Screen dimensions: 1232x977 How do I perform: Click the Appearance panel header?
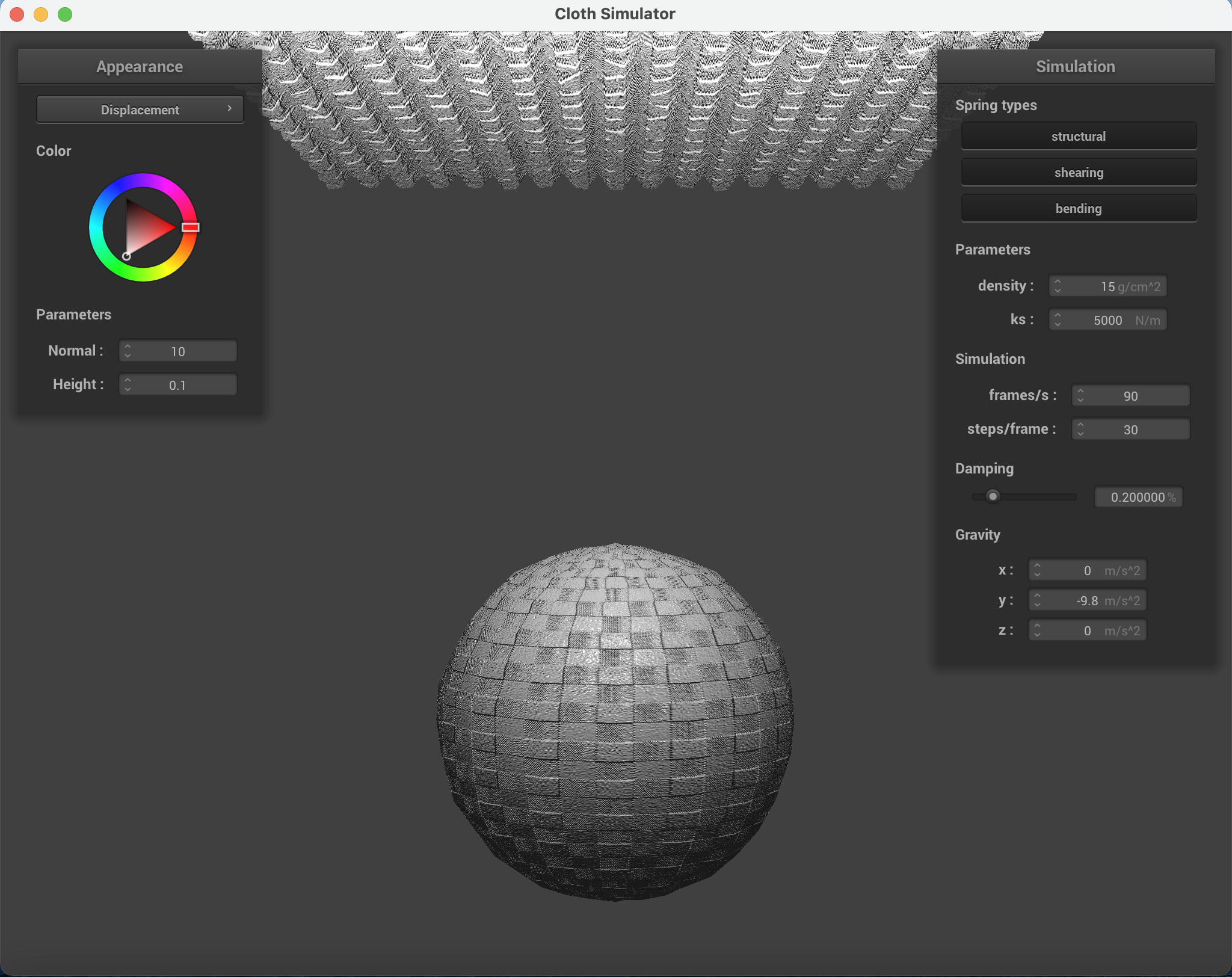(140, 67)
